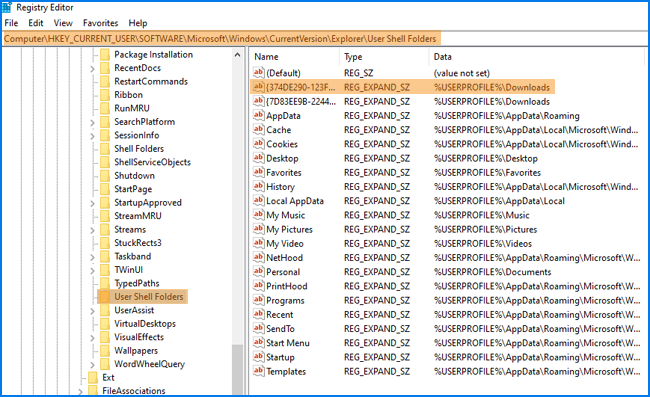This screenshot has width=650, height=397.
Task: Click the PrintHood value string icon
Action: coord(258,286)
